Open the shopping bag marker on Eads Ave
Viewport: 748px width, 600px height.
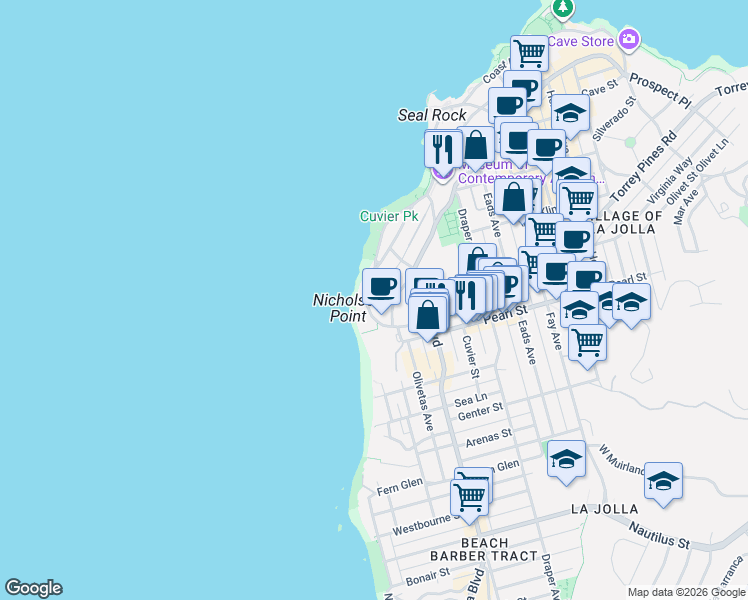[513, 199]
